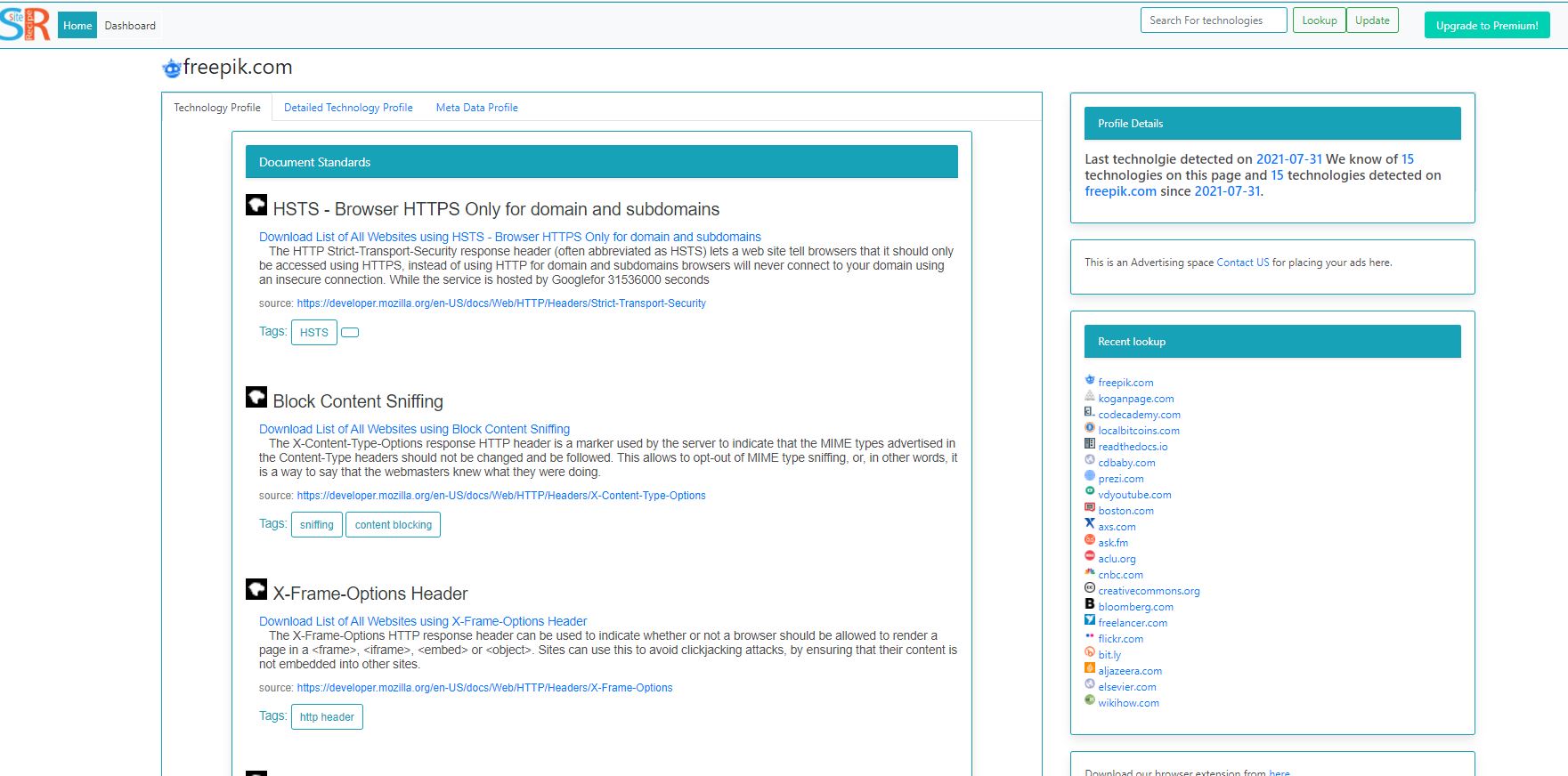Click the favicon next to cnbc.com
This screenshot has height=776, width=1568.
[1090, 572]
